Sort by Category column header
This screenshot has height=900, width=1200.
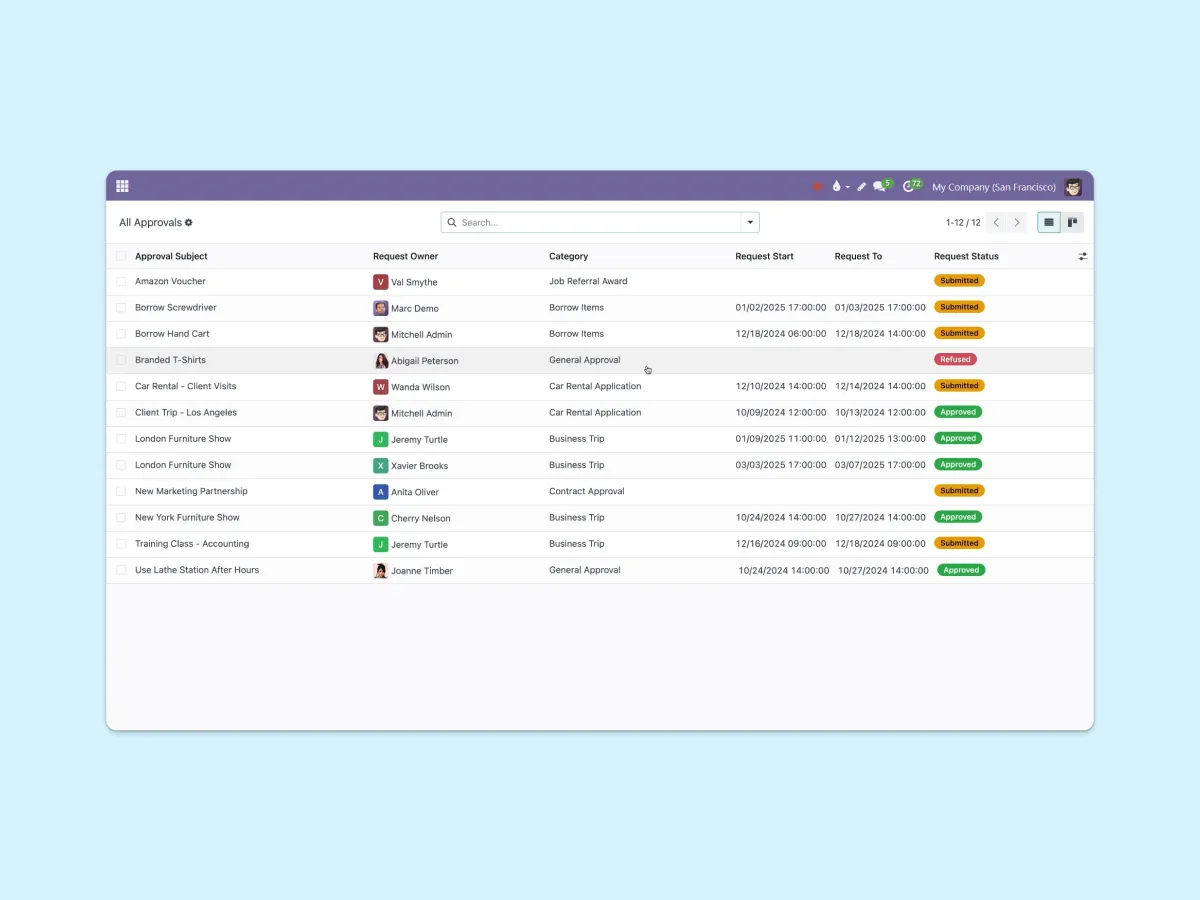(x=568, y=257)
